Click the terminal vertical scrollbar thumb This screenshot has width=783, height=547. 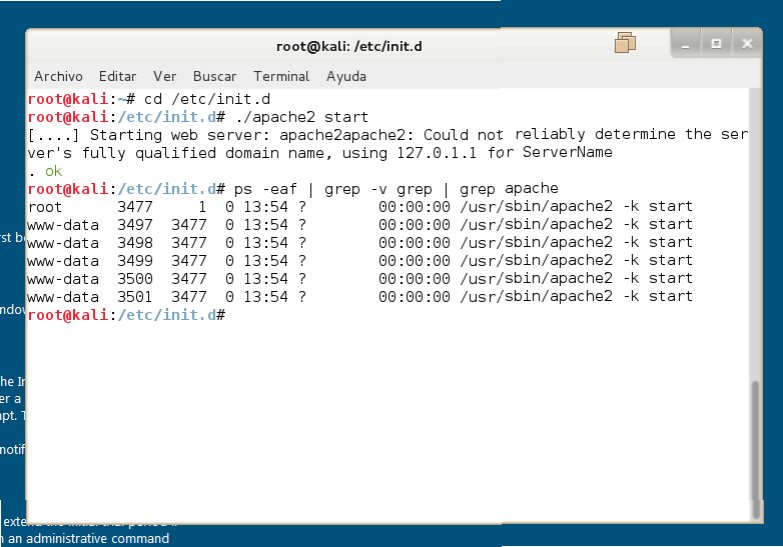tap(755, 438)
